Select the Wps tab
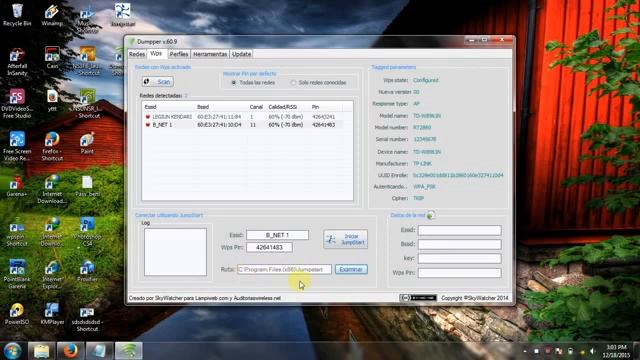Viewport: 640px width, 360px height. 156,53
